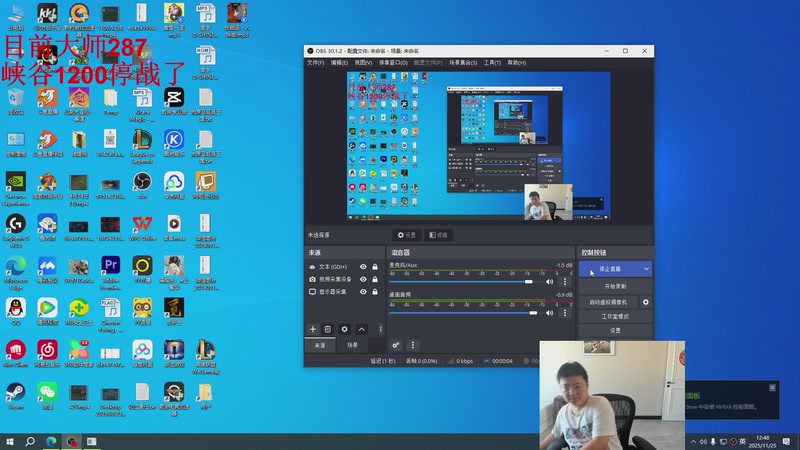Open the 滤镜 filters button
This screenshot has height=450, width=800.
point(438,235)
